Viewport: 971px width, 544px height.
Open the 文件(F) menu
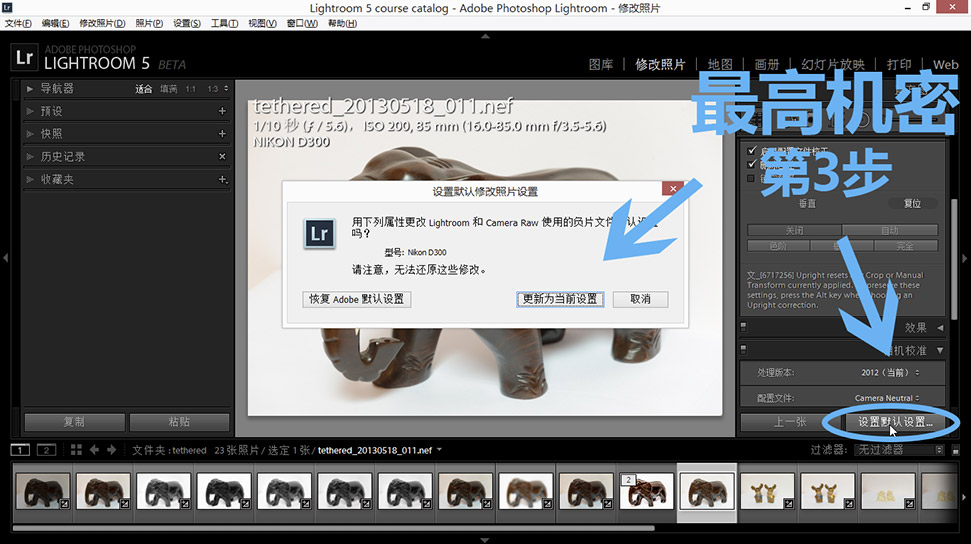[18, 24]
